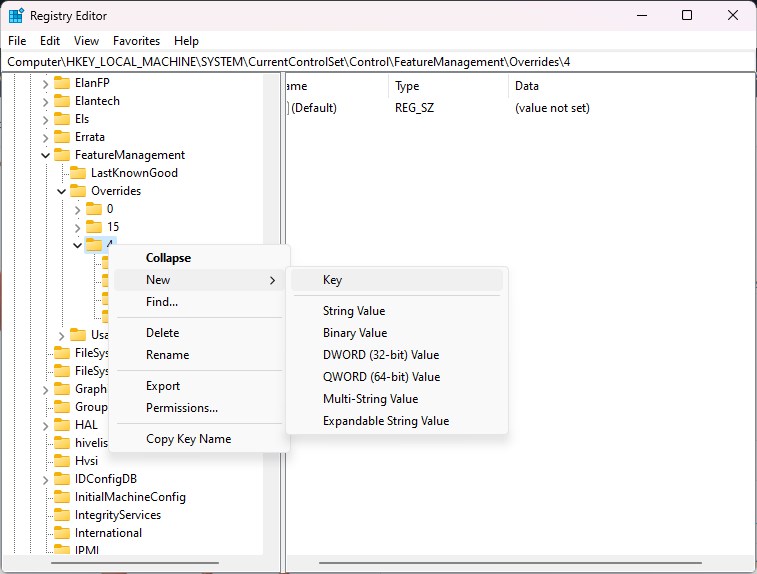
Task: Expand the Errata key
Action: pyautogui.click(x=45, y=138)
